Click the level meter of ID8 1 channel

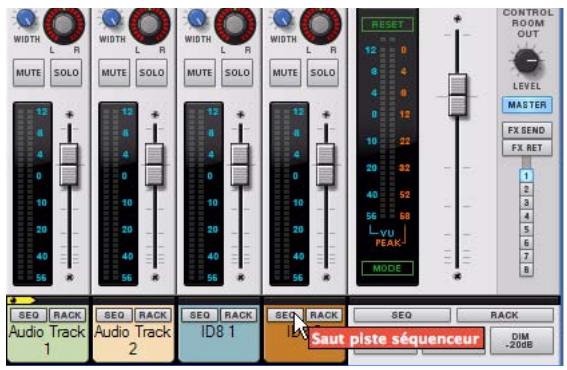point(204,194)
